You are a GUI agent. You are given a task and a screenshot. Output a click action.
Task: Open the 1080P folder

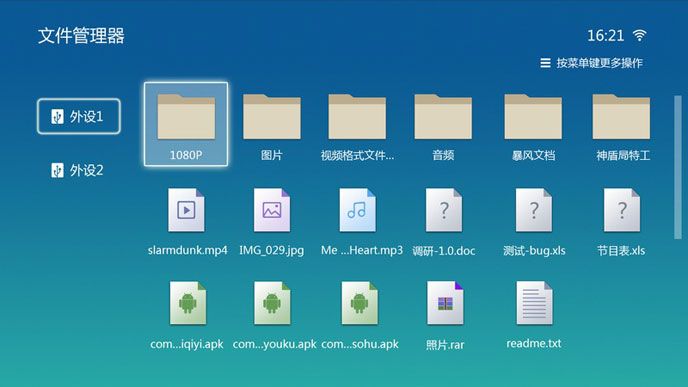(186, 124)
